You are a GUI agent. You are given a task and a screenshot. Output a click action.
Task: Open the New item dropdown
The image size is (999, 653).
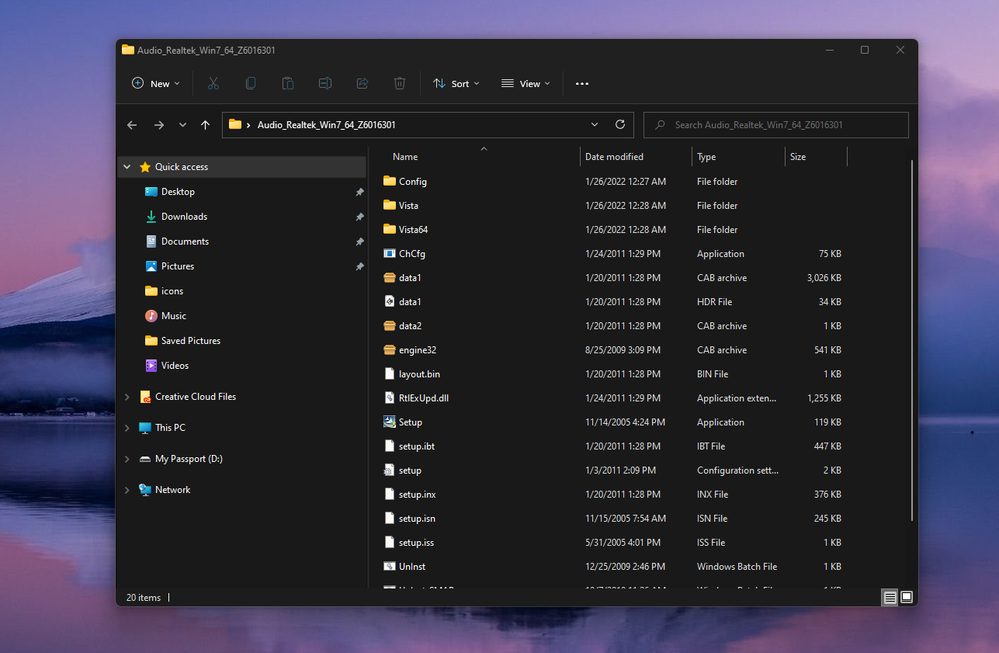(x=156, y=83)
